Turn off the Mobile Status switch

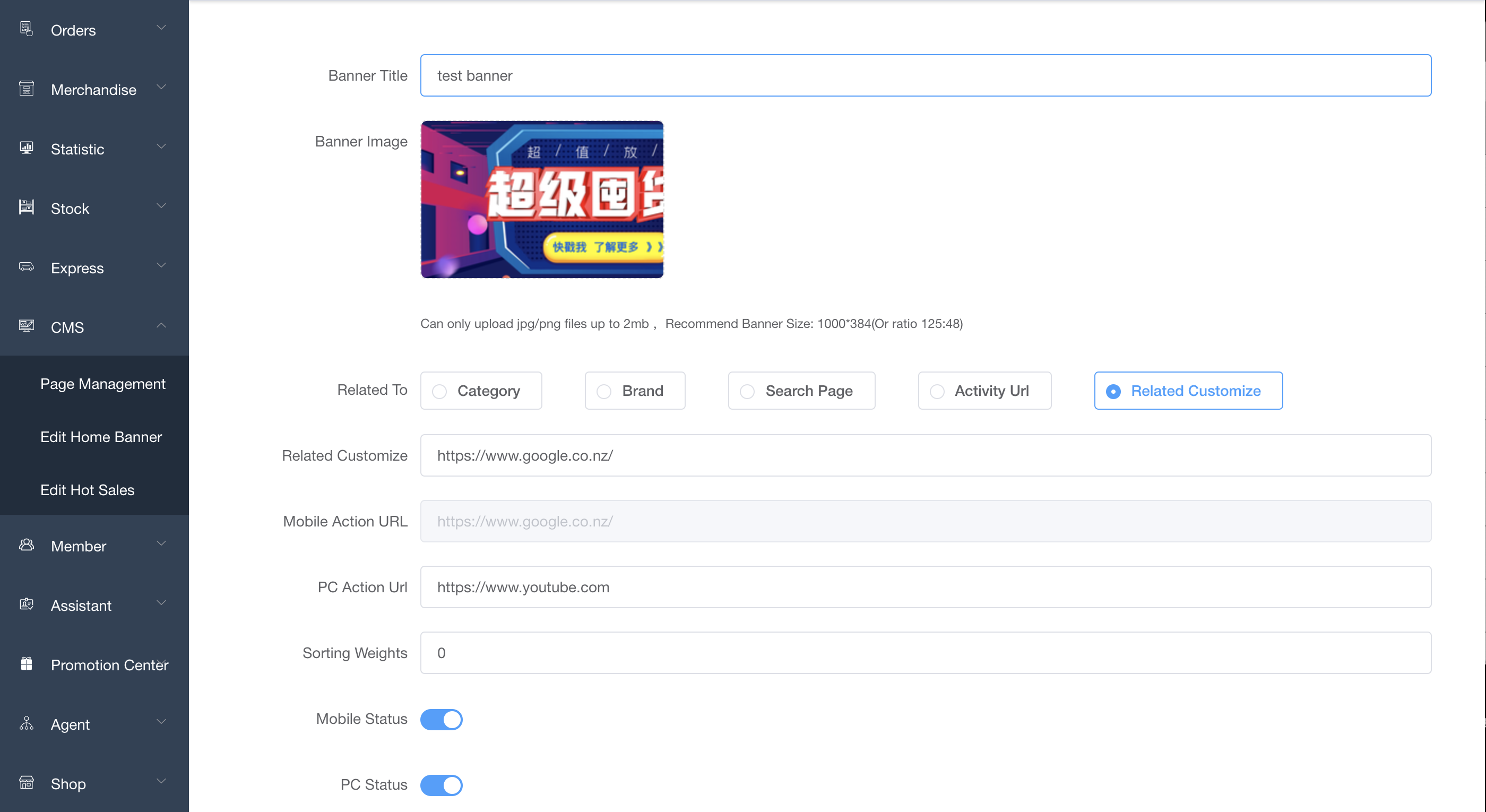(442, 719)
